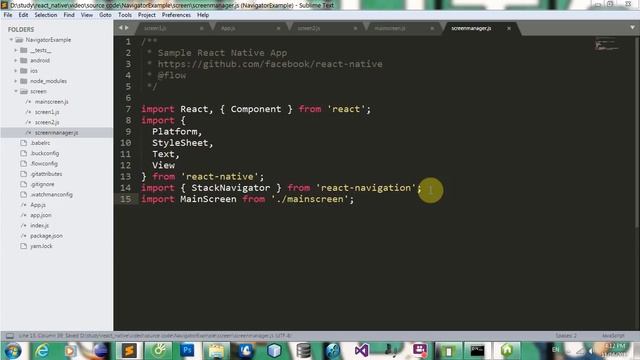
Task: Switch to Sublime Text taskbar icon
Action: click(x=129, y=351)
